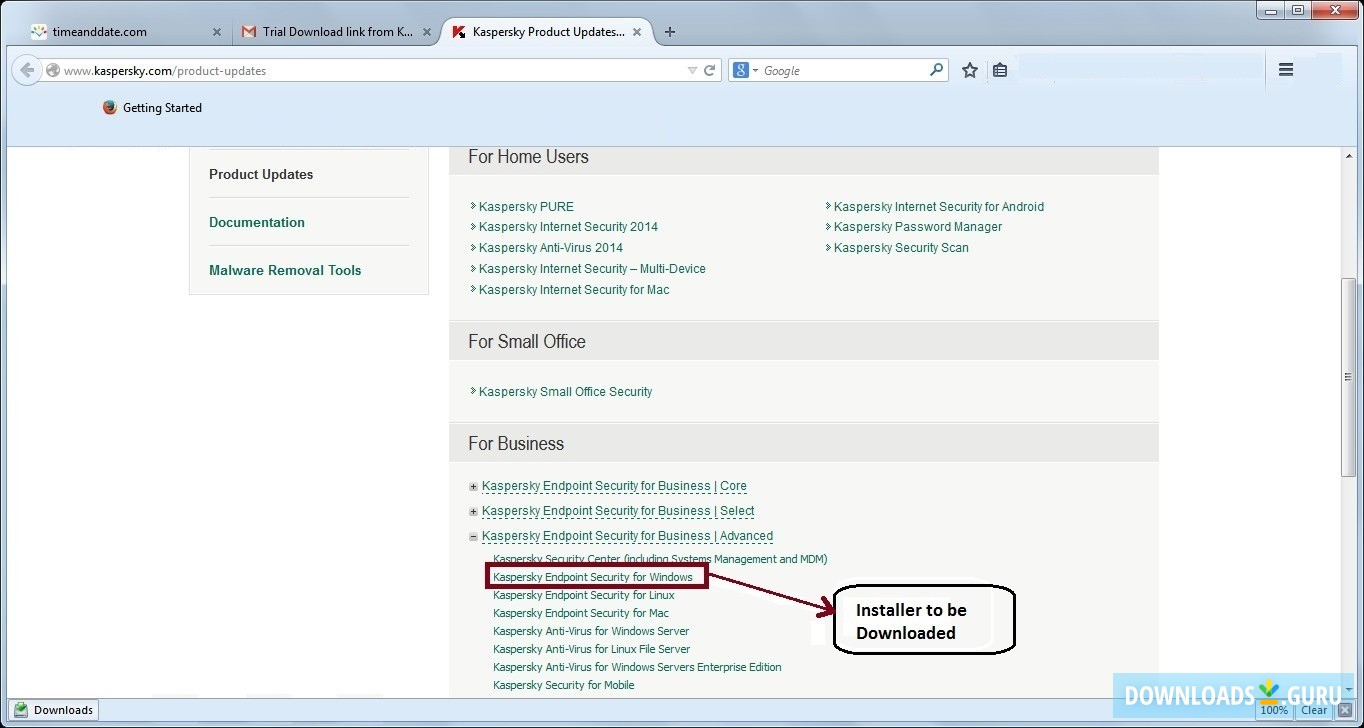Click Kaspersky Endpoint Security for Business | Select

coord(618,511)
